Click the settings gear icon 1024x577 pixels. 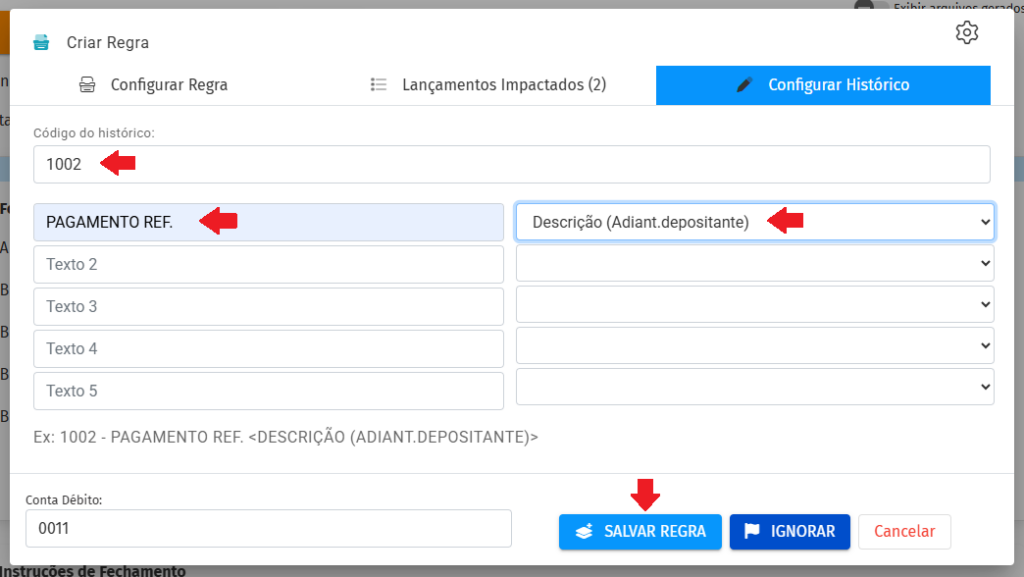pos(966,33)
